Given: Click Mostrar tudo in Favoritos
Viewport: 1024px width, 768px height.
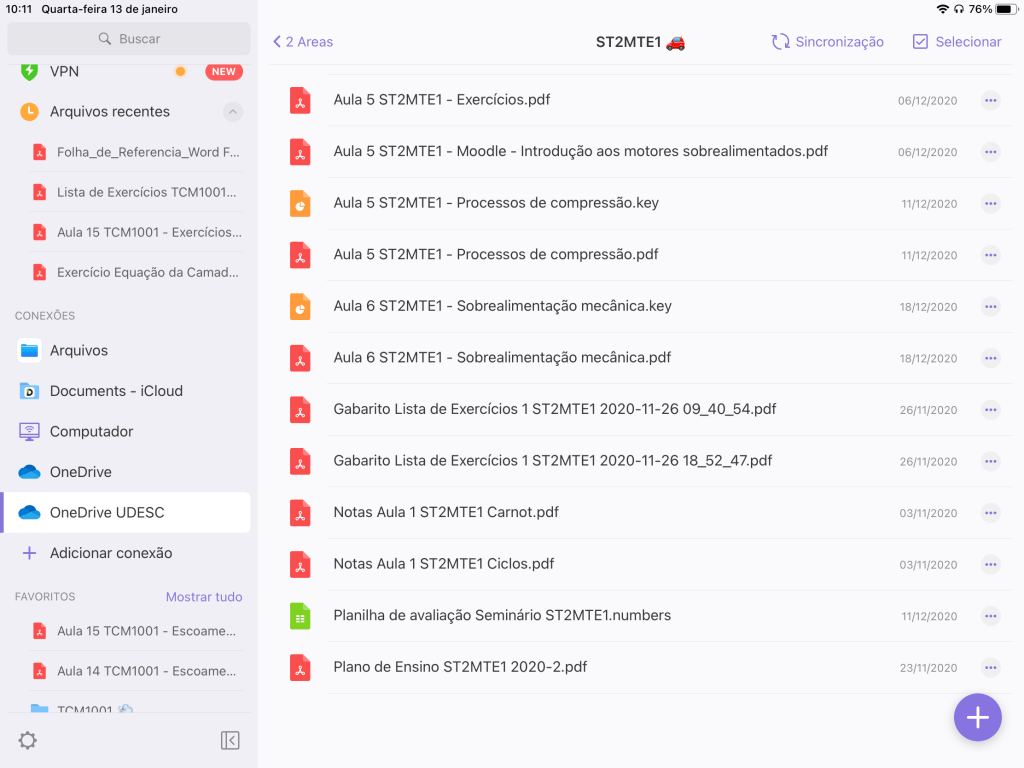Looking at the screenshot, I should [x=204, y=597].
